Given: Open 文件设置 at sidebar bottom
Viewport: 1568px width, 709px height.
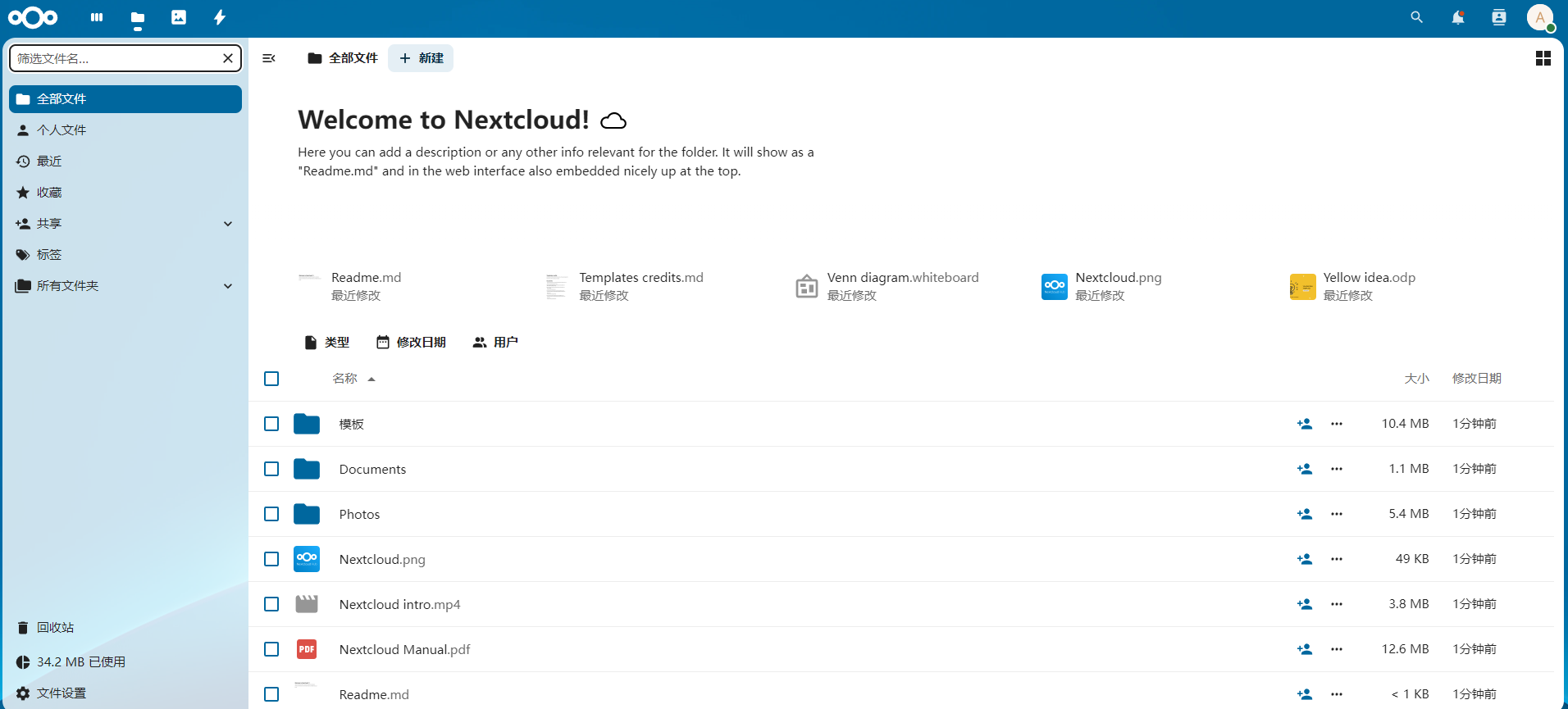Looking at the screenshot, I should (x=61, y=693).
